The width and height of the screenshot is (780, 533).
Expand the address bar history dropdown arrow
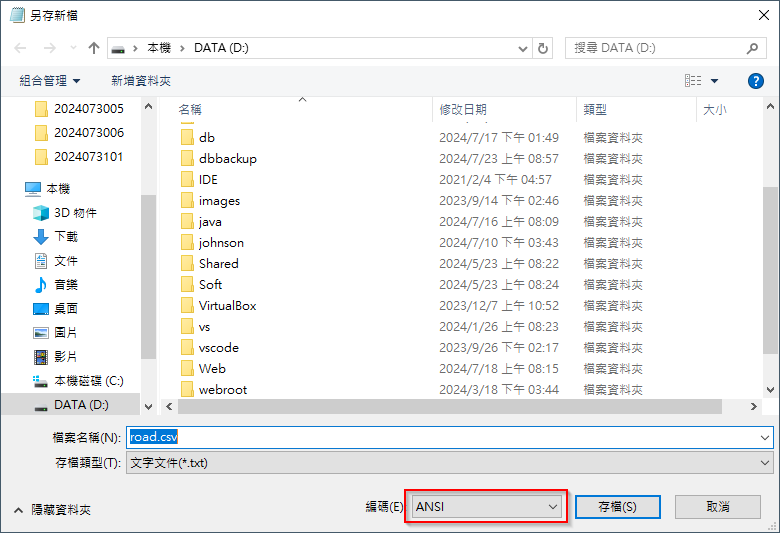(x=522, y=48)
